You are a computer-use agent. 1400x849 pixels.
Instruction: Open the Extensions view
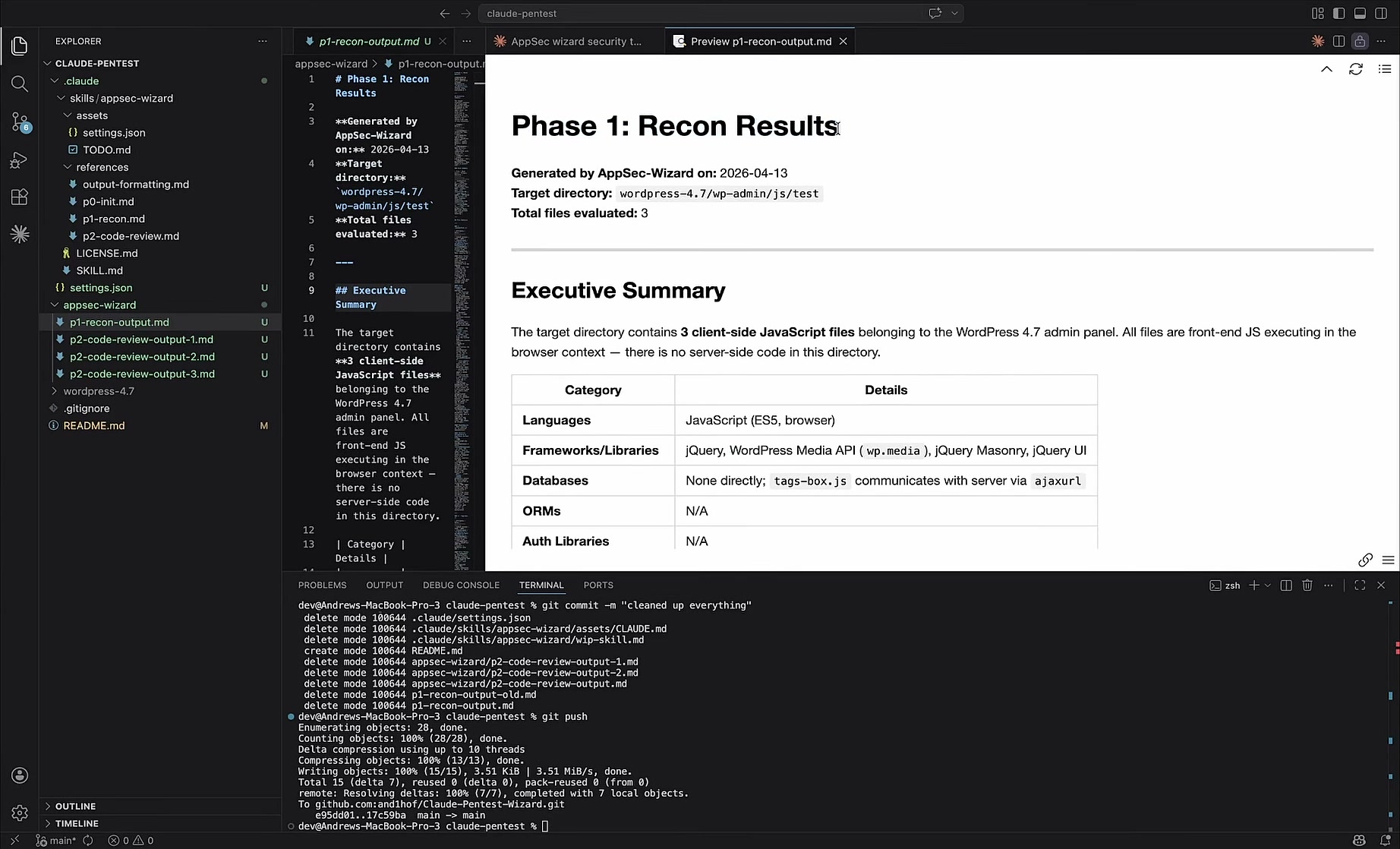pos(20,197)
